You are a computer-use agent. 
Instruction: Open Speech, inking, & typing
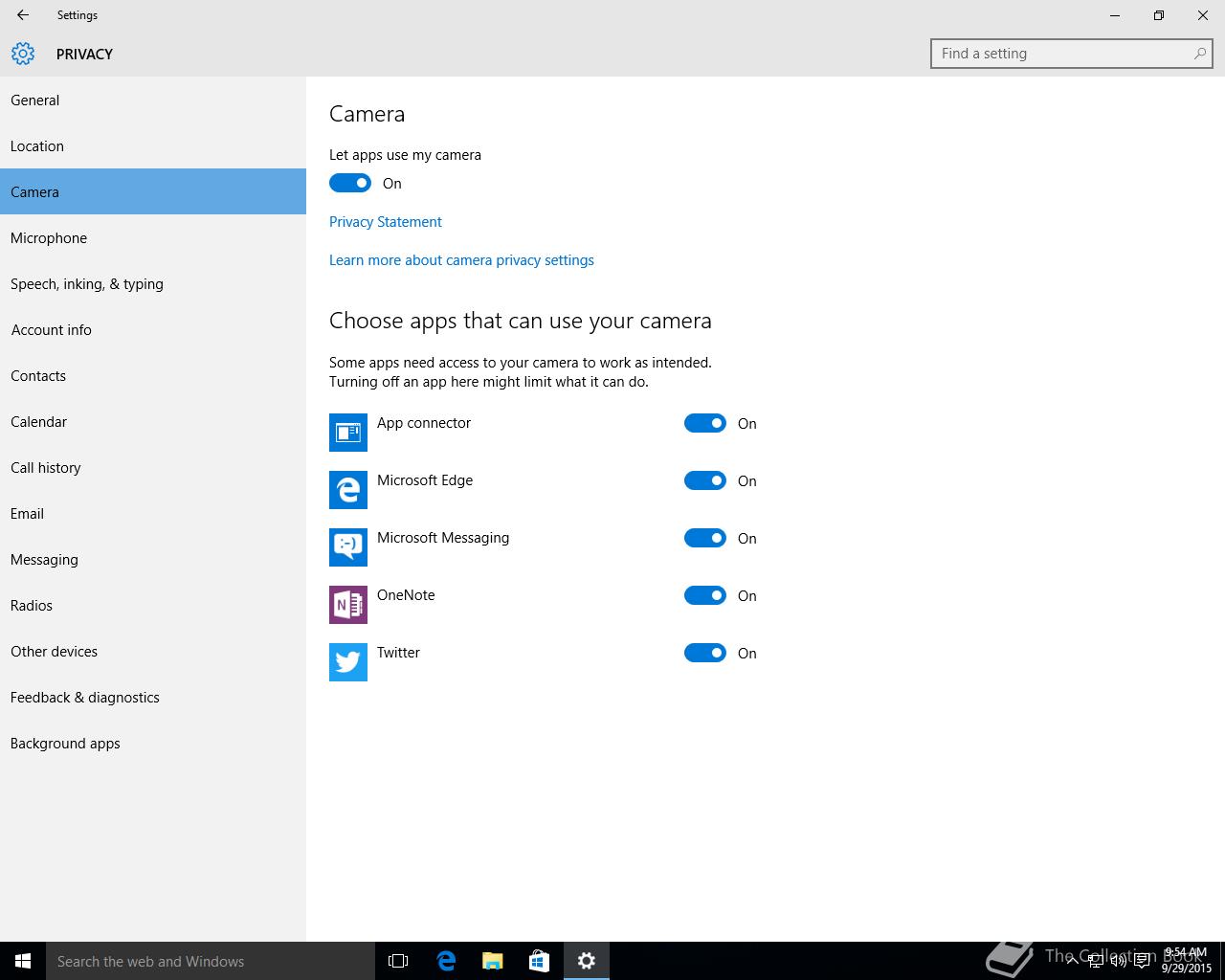[x=153, y=283]
